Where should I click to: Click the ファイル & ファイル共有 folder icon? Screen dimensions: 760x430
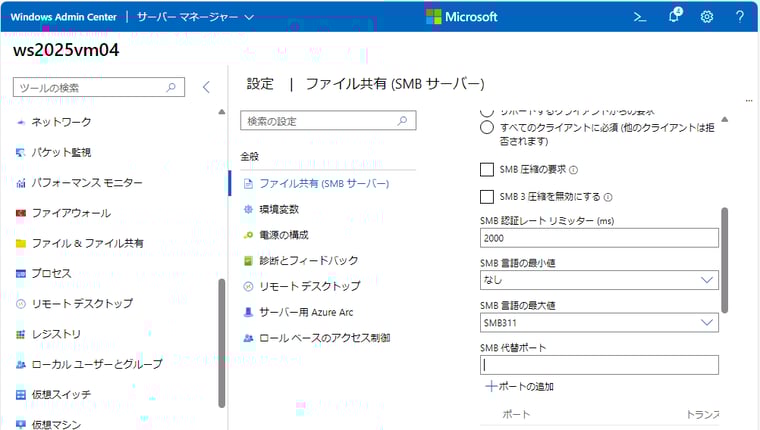20,243
